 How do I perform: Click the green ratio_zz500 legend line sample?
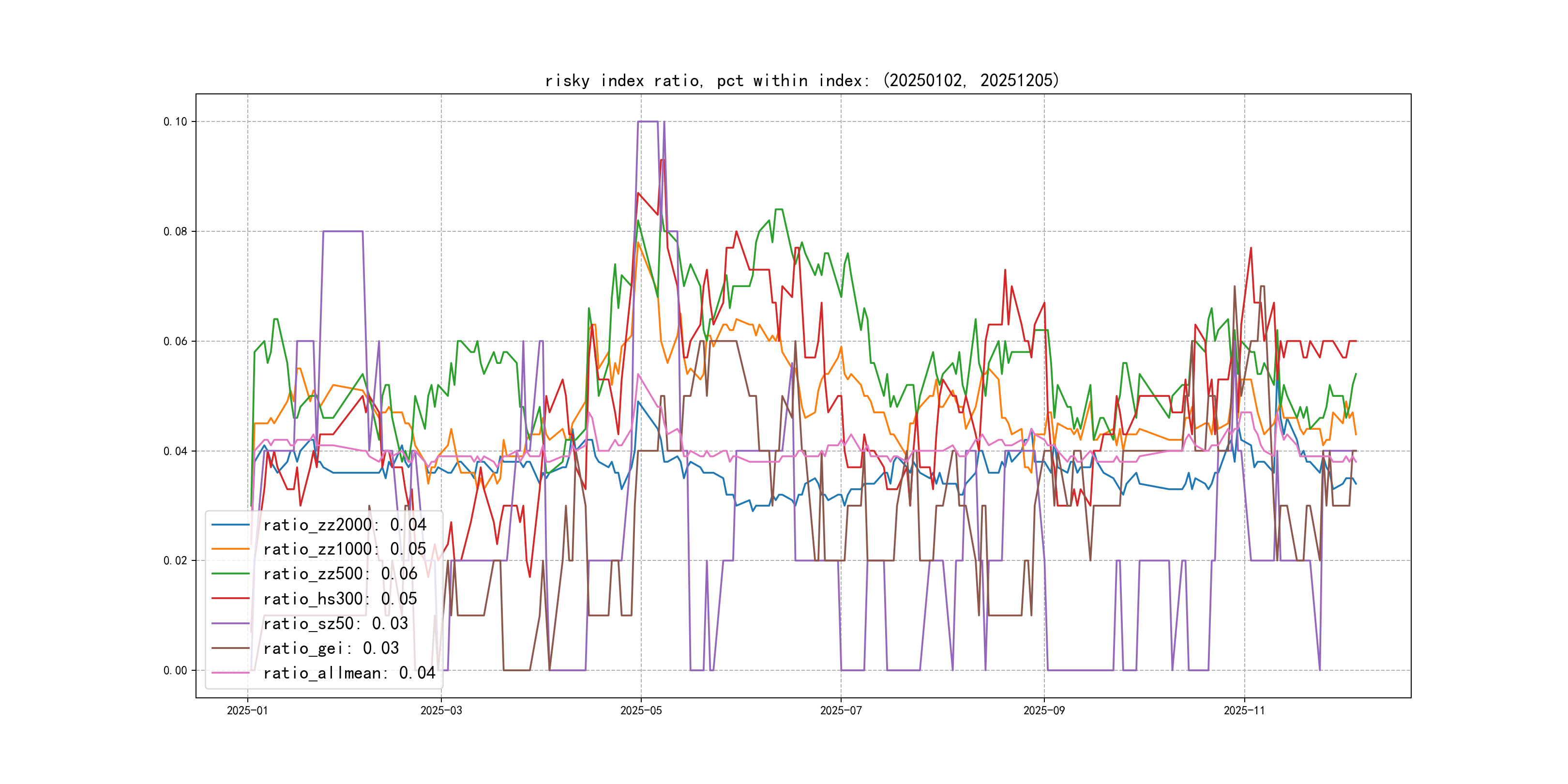230,574
